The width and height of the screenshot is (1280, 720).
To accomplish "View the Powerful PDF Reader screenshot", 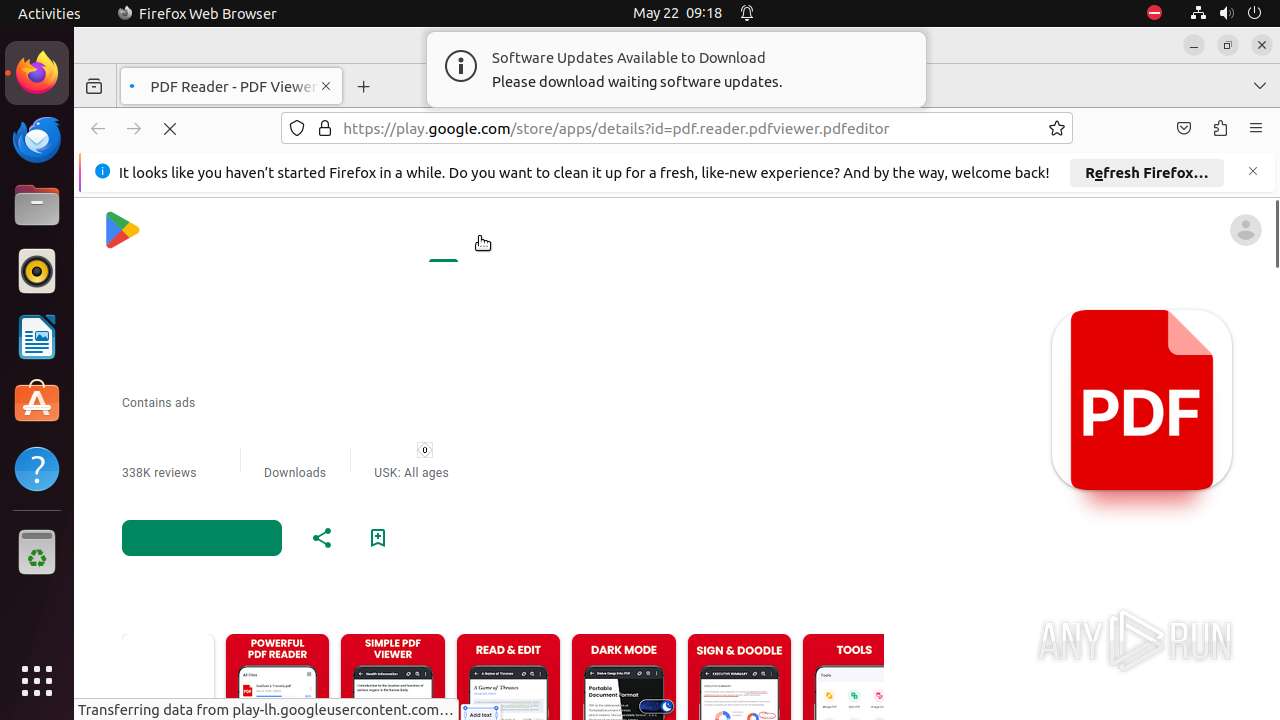I will [277, 677].
